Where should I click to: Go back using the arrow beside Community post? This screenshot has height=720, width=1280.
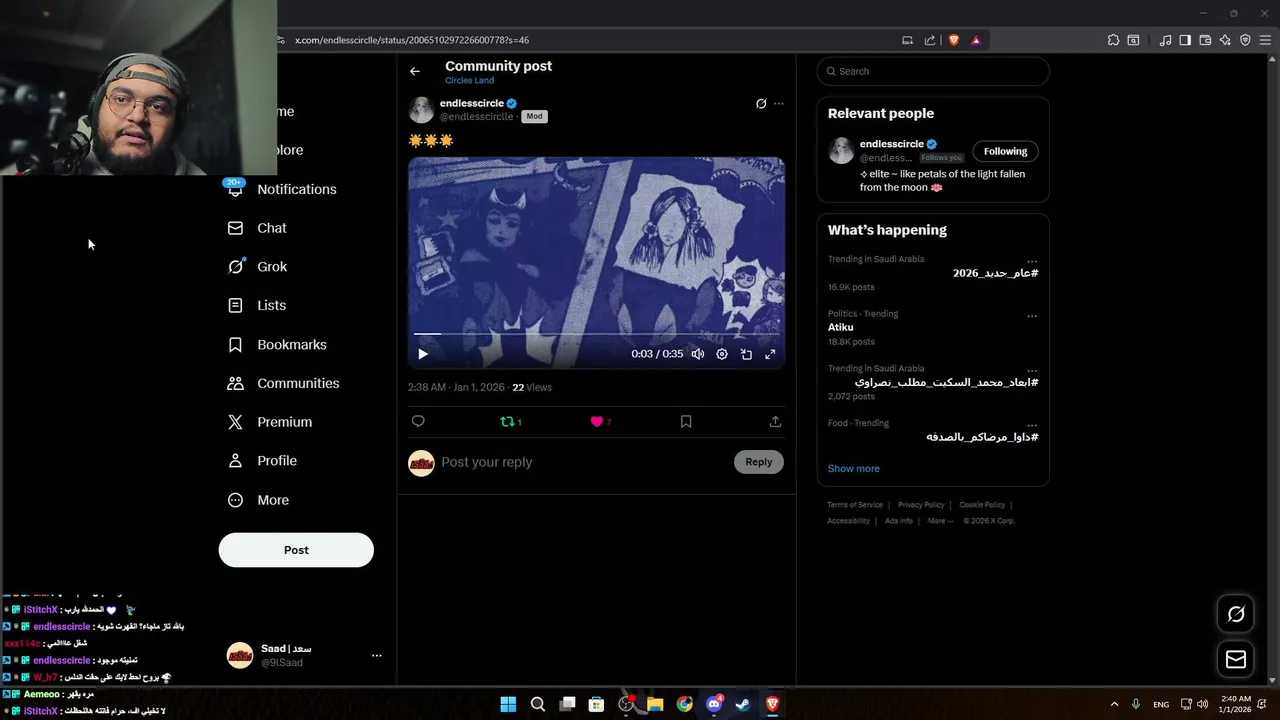414,71
